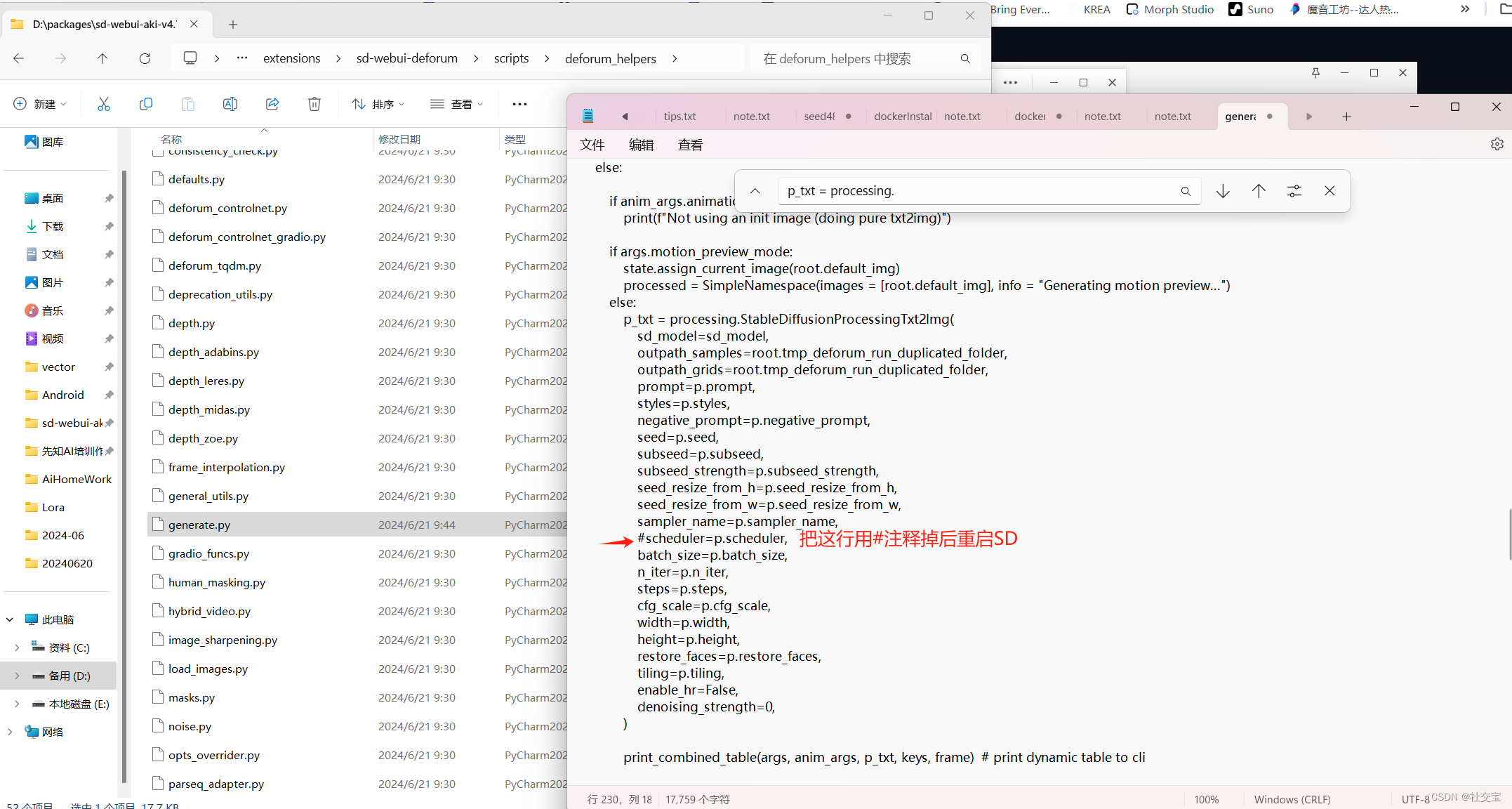Expand replace field chevron in find bar
This screenshot has height=809, width=1512.
[x=755, y=191]
